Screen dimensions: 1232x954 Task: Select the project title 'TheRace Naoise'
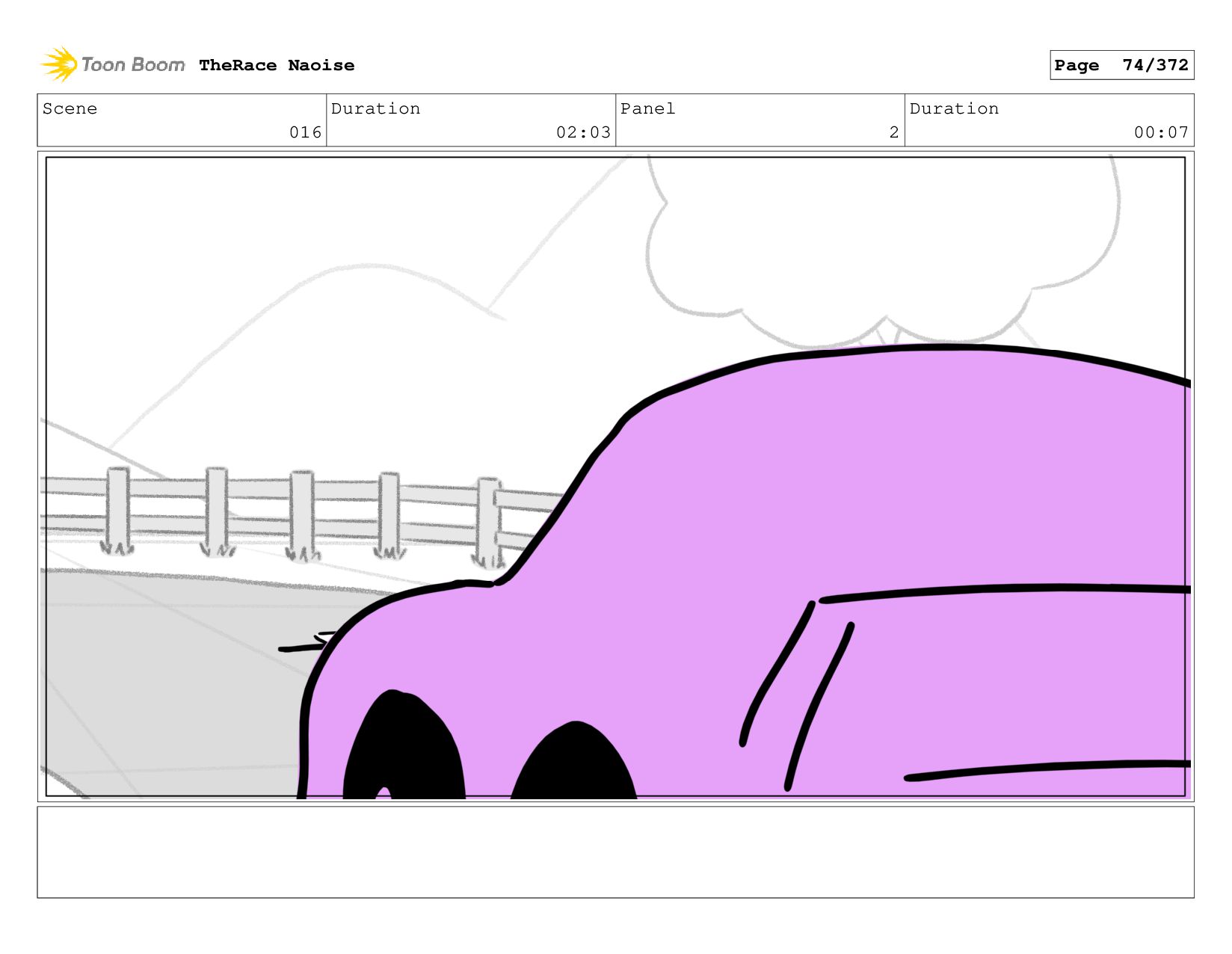pyautogui.click(x=277, y=66)
